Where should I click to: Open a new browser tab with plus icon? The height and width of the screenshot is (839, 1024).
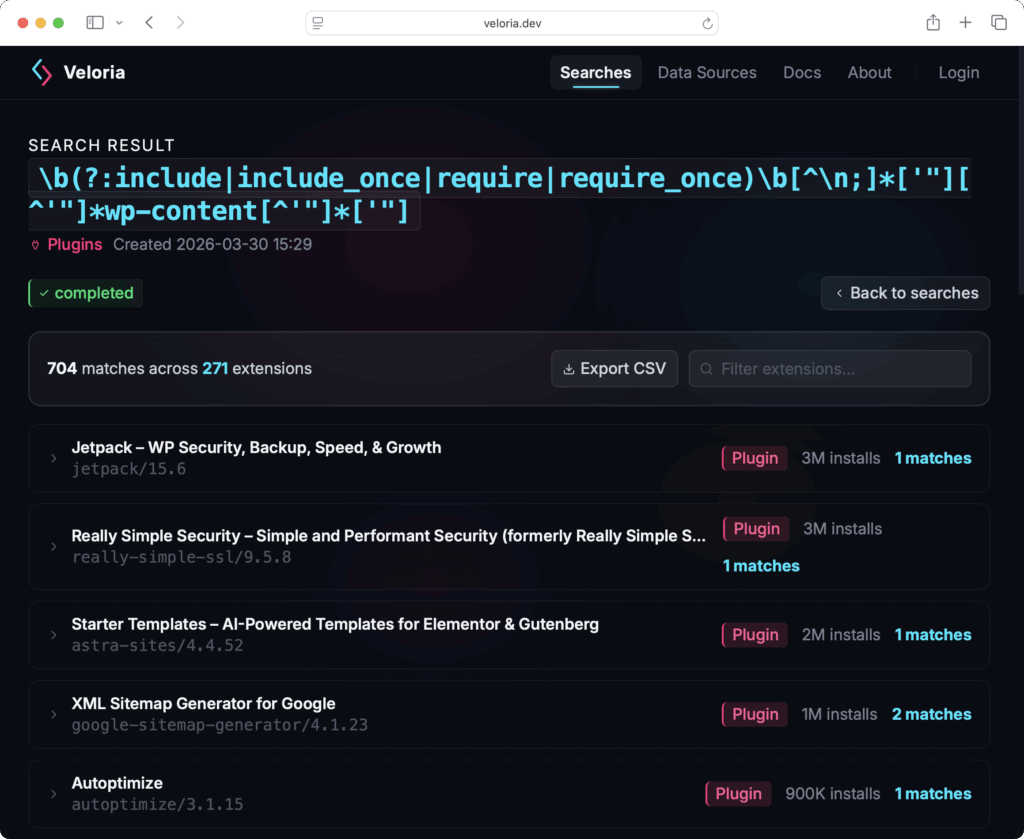point(965,22)
